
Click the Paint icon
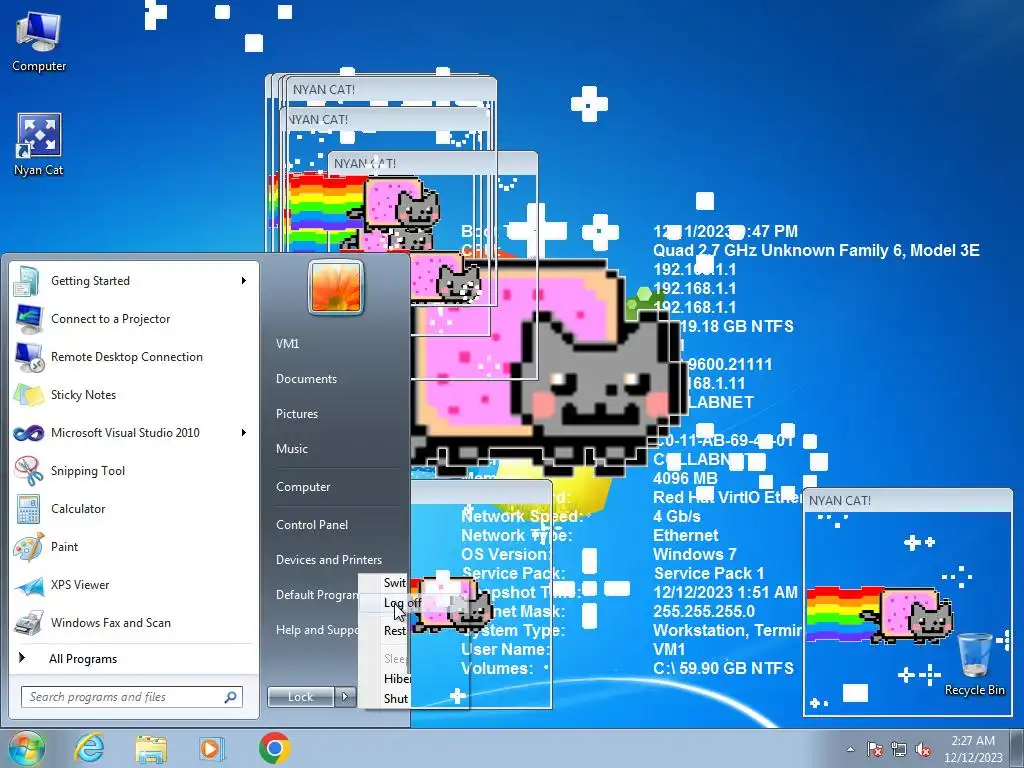28,547
